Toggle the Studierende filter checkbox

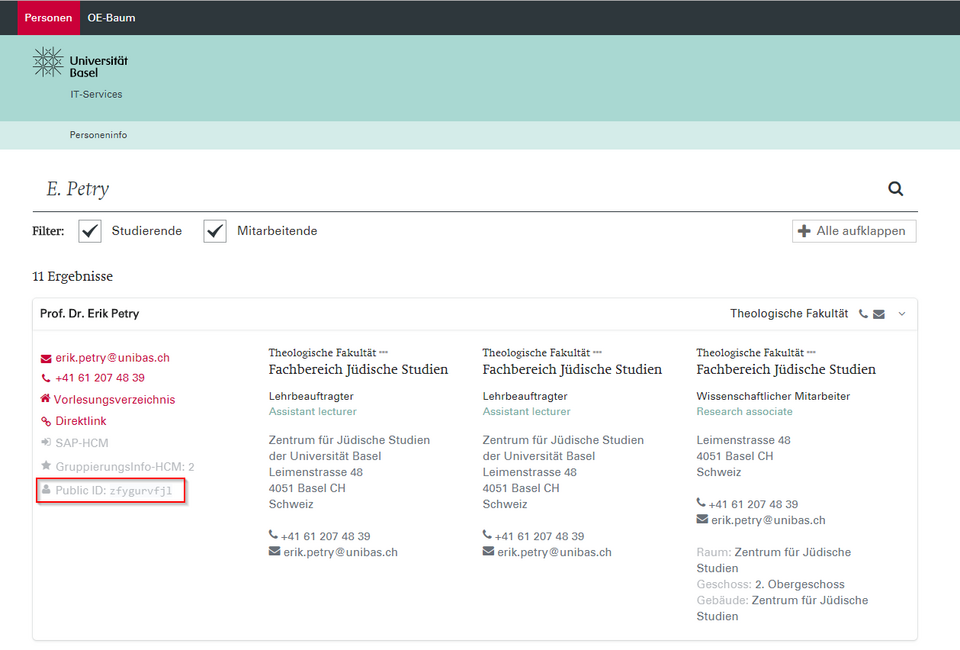(90, 231)
